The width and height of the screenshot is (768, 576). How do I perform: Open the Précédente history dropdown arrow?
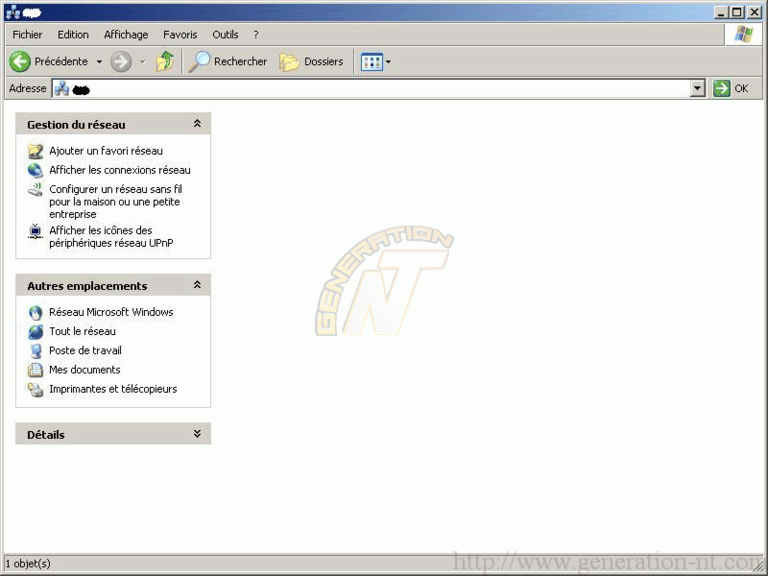tap(99, 62)
